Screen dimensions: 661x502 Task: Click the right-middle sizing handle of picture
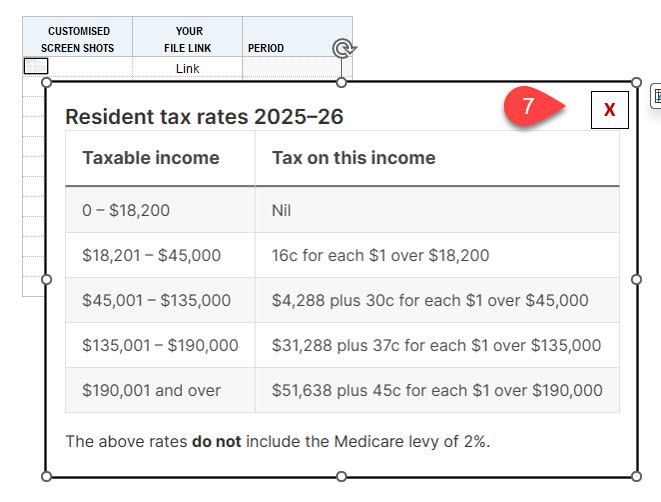pyautogui.click(x=637, y=279)
